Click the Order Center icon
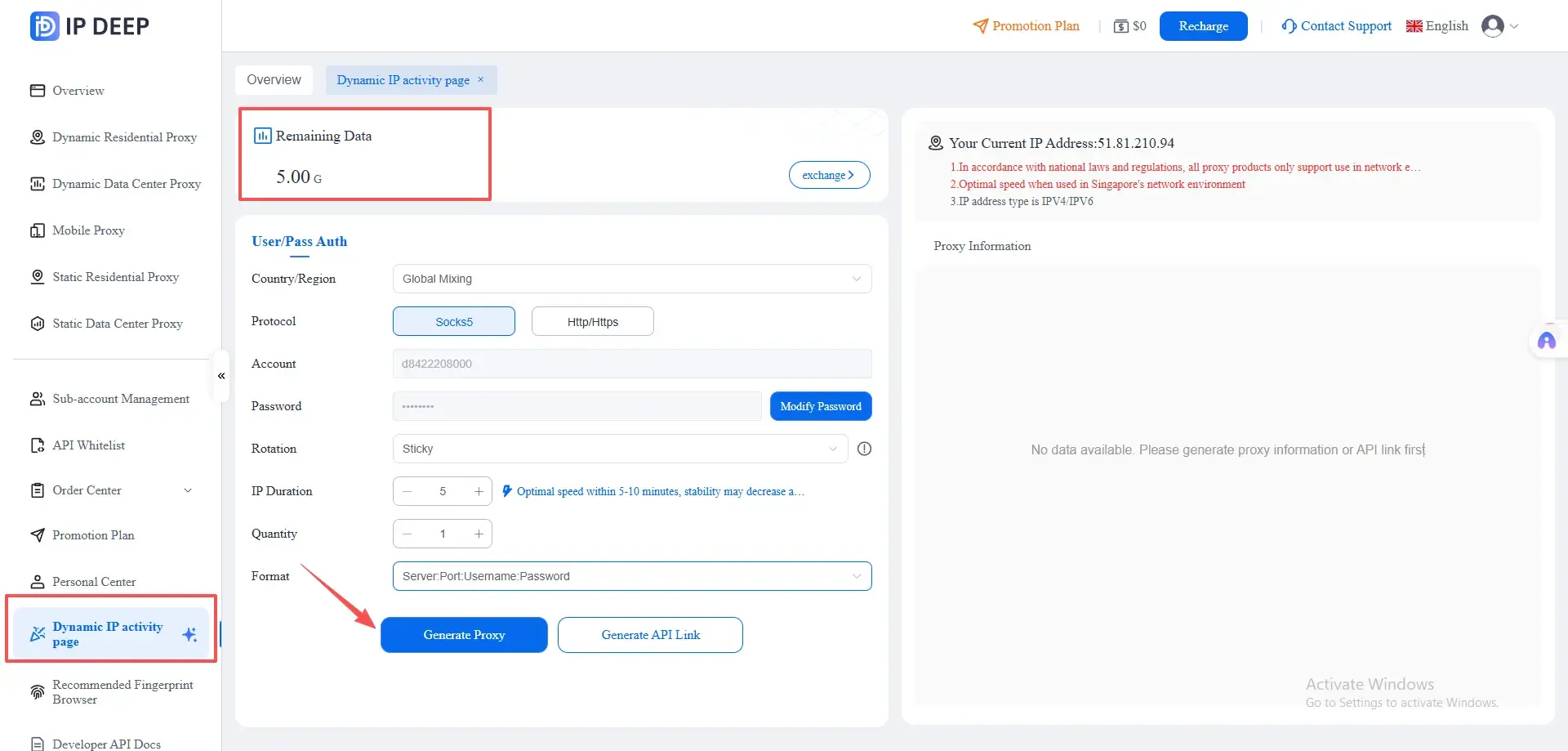The width and height of the screenshot is (1568, 751). [x=38, y=490]
